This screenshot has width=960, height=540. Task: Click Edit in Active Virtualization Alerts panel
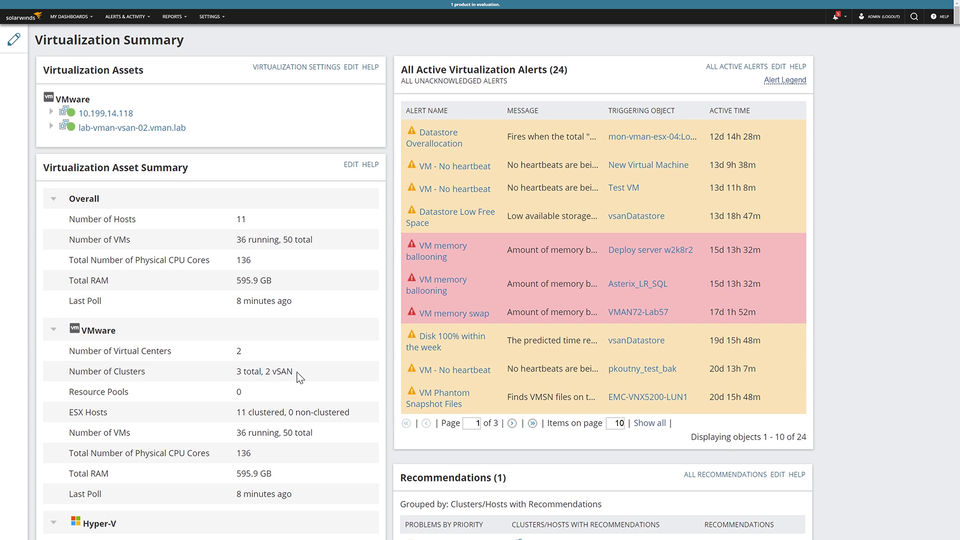[778, 66]
